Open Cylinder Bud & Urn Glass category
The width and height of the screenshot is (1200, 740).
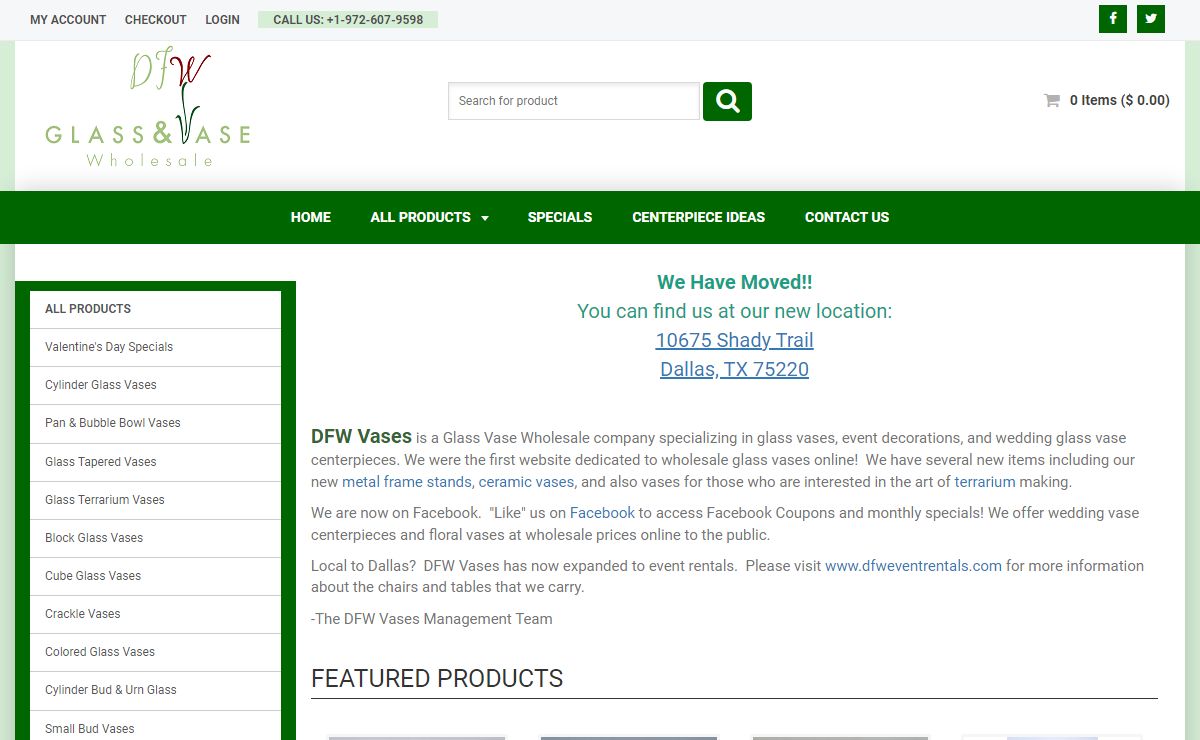tap(156, 690)
